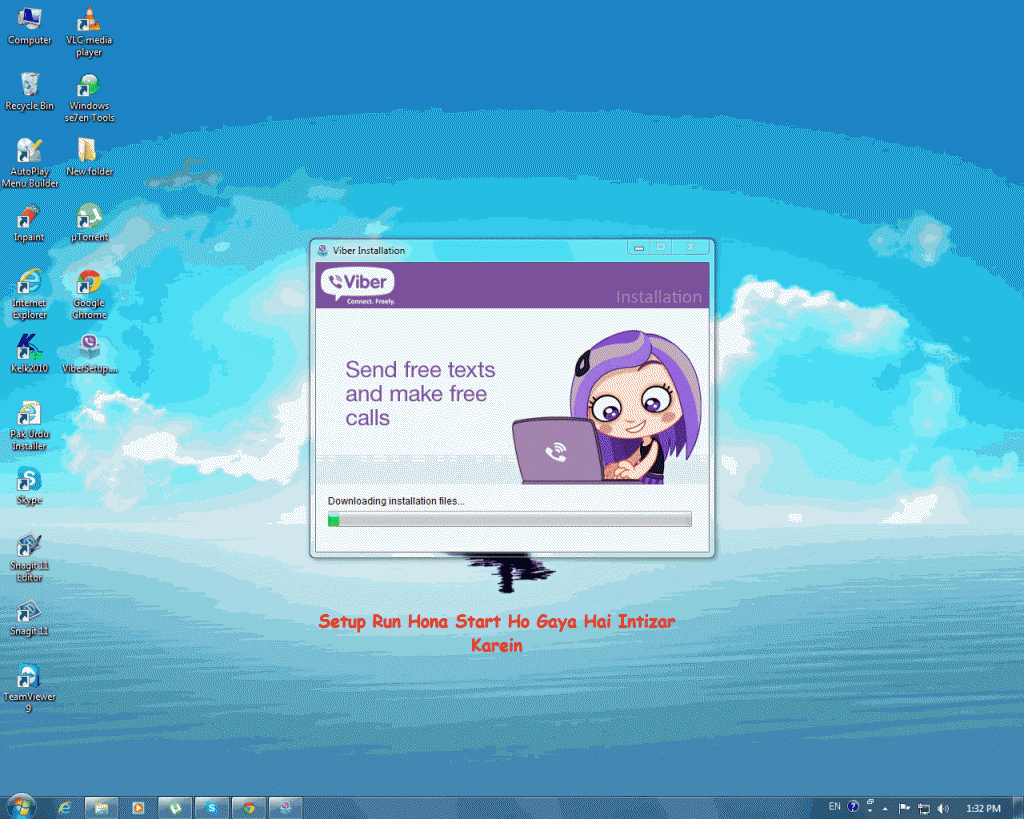Open VLC media player shortcut
Viewport: 1024px width, 819px height.
click(x=89, y=31)
